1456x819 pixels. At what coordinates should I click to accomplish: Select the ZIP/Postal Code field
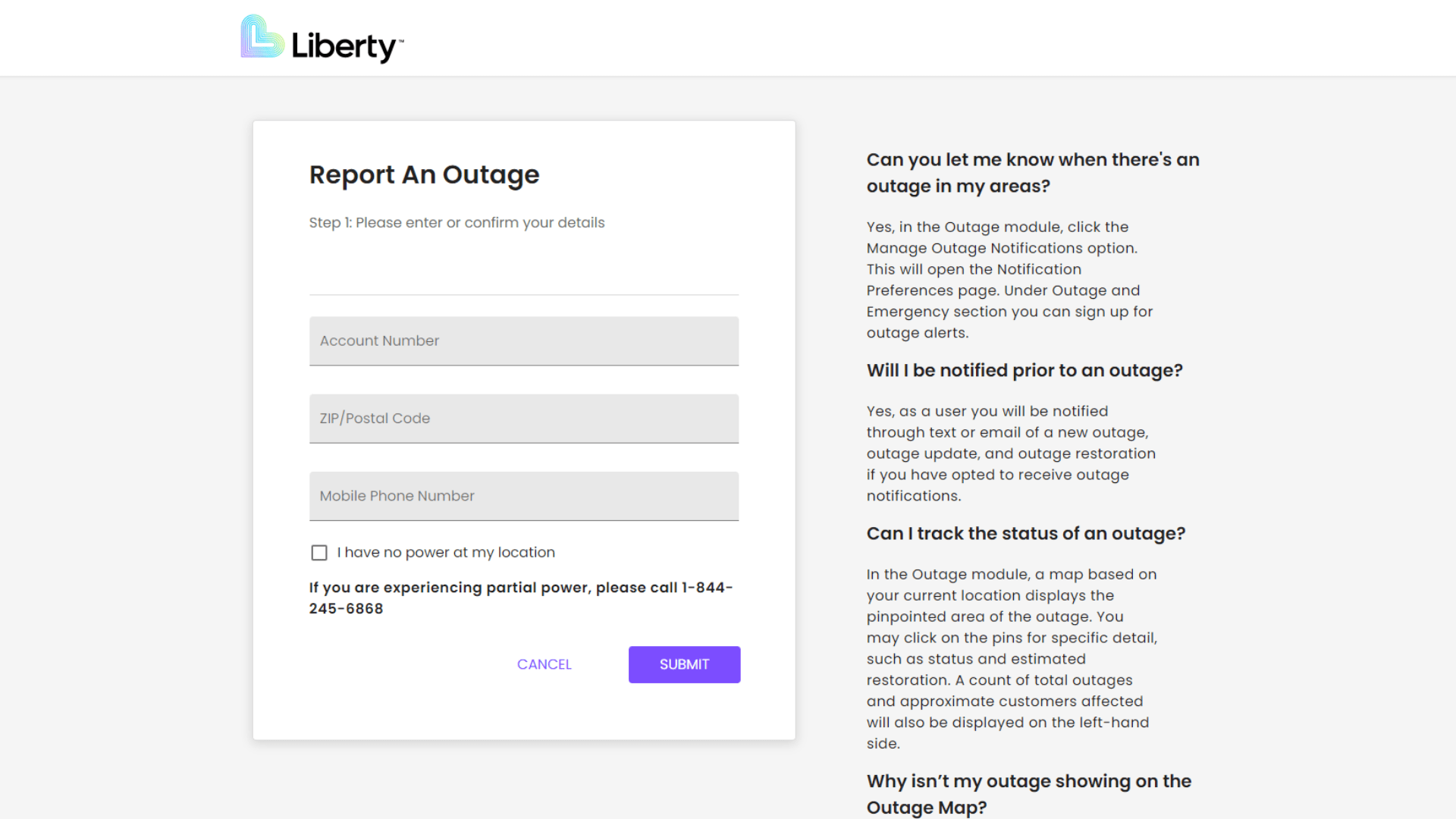[523, 418]
